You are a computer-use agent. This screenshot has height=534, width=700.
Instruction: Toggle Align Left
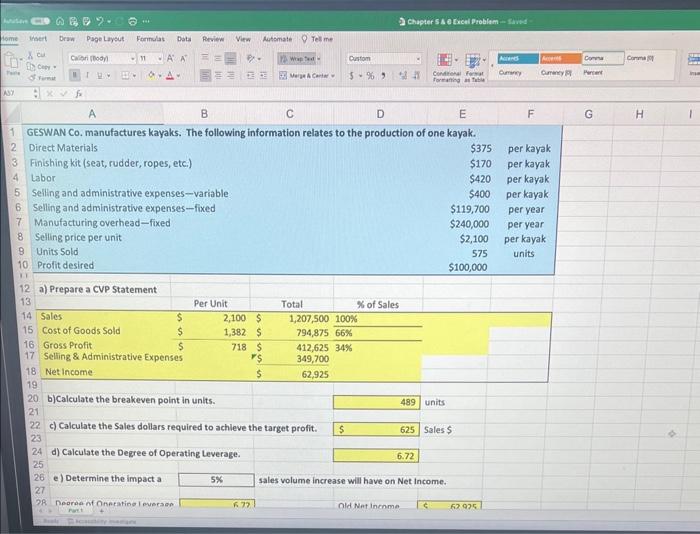coord(205,75)
